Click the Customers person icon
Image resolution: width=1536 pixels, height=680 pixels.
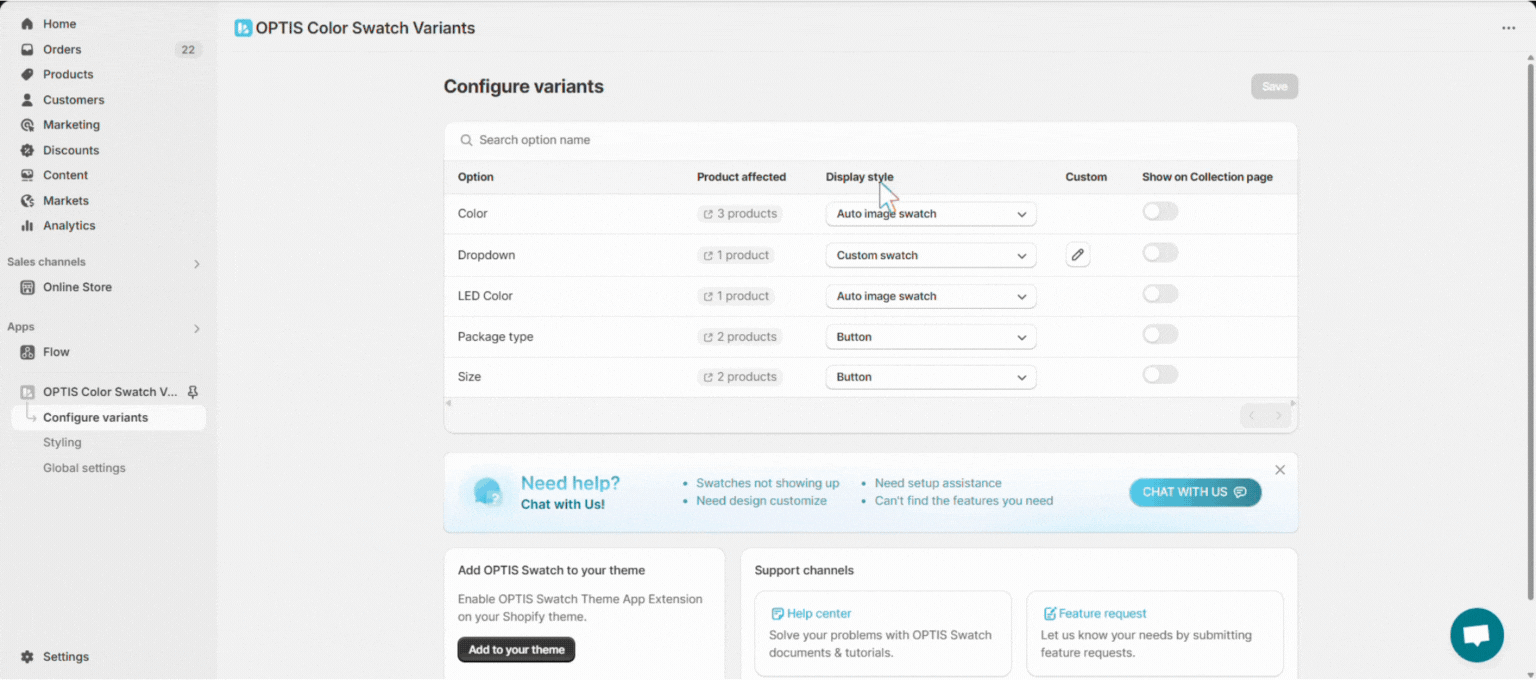click(x=27, y=100)
